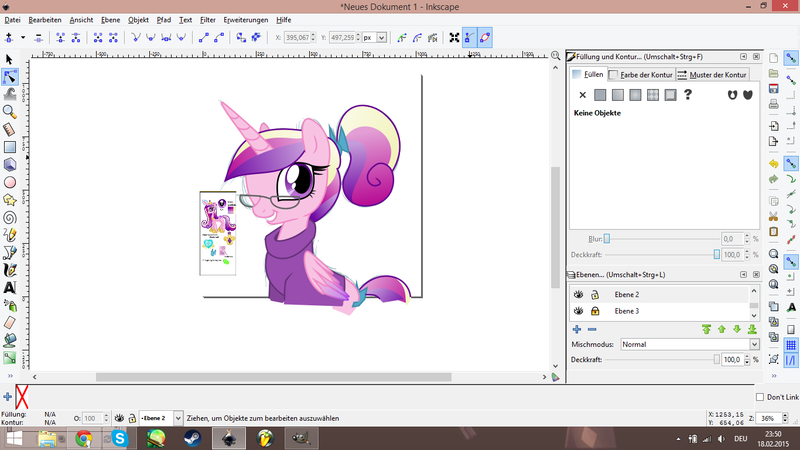Pick the Spiral tool
800x450 pixels.
pos(10,217)
